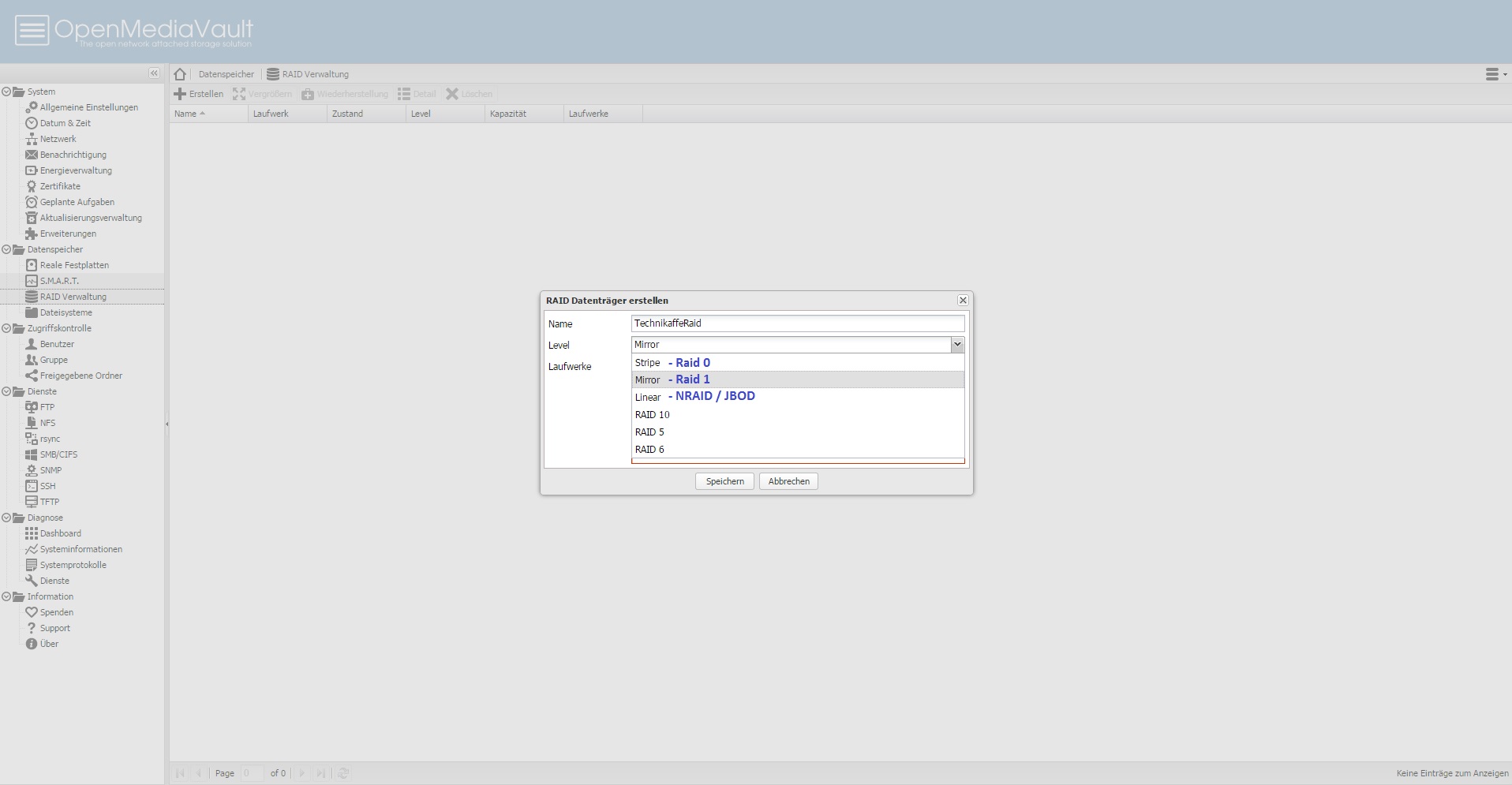The height and width of the screenshot is (785, 1512).
Task: Click the page number field
Action: pos(252,773)
